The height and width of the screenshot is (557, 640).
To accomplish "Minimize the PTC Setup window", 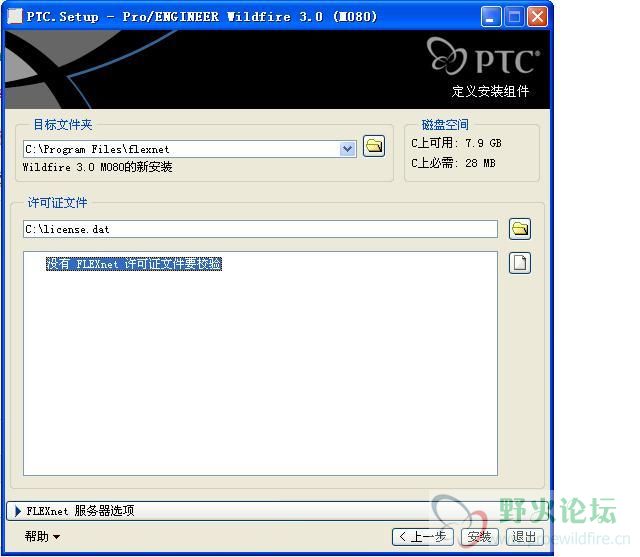I will click(x=491, y=17).
